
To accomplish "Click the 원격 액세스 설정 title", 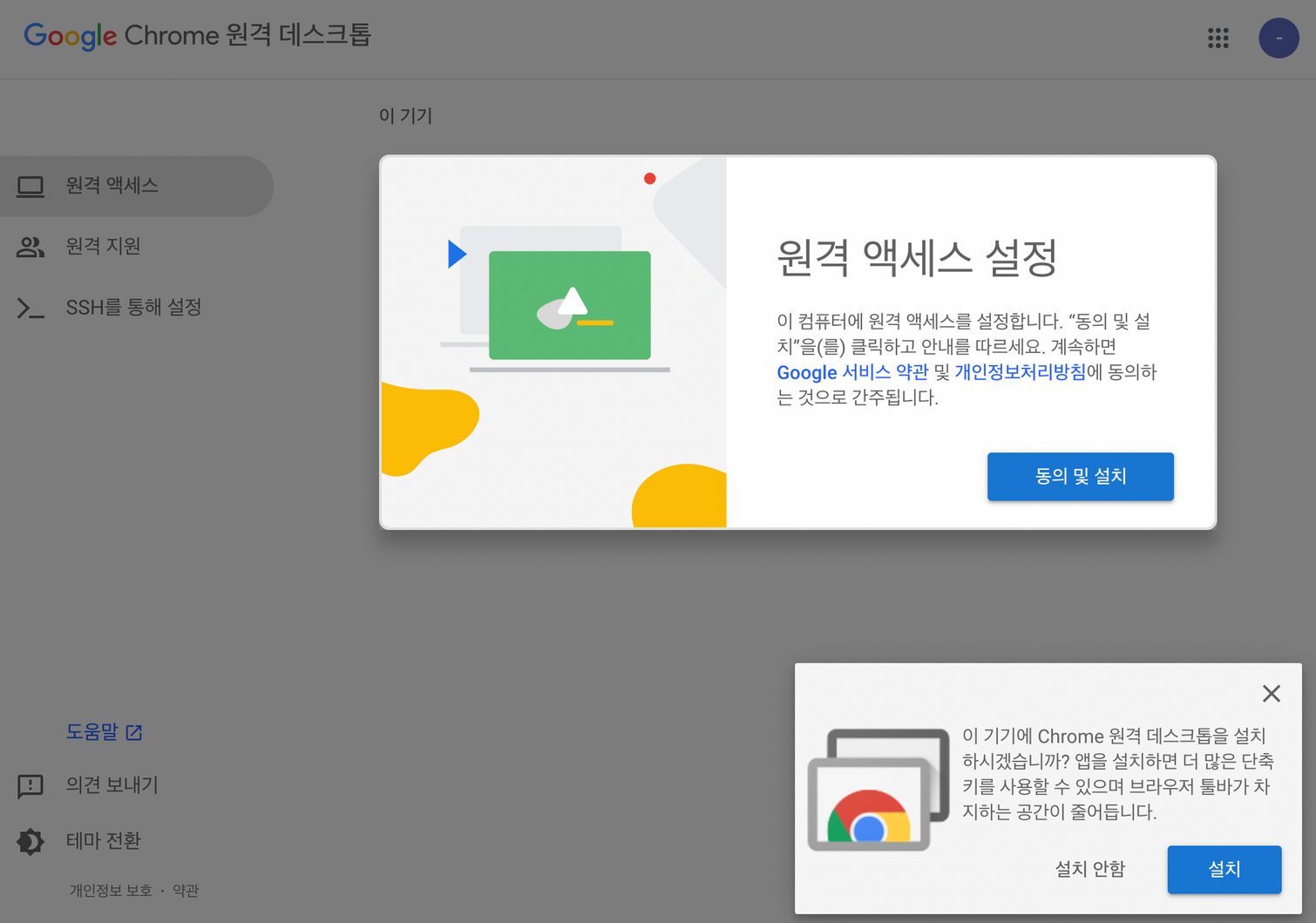I will (x=917, y=258).
